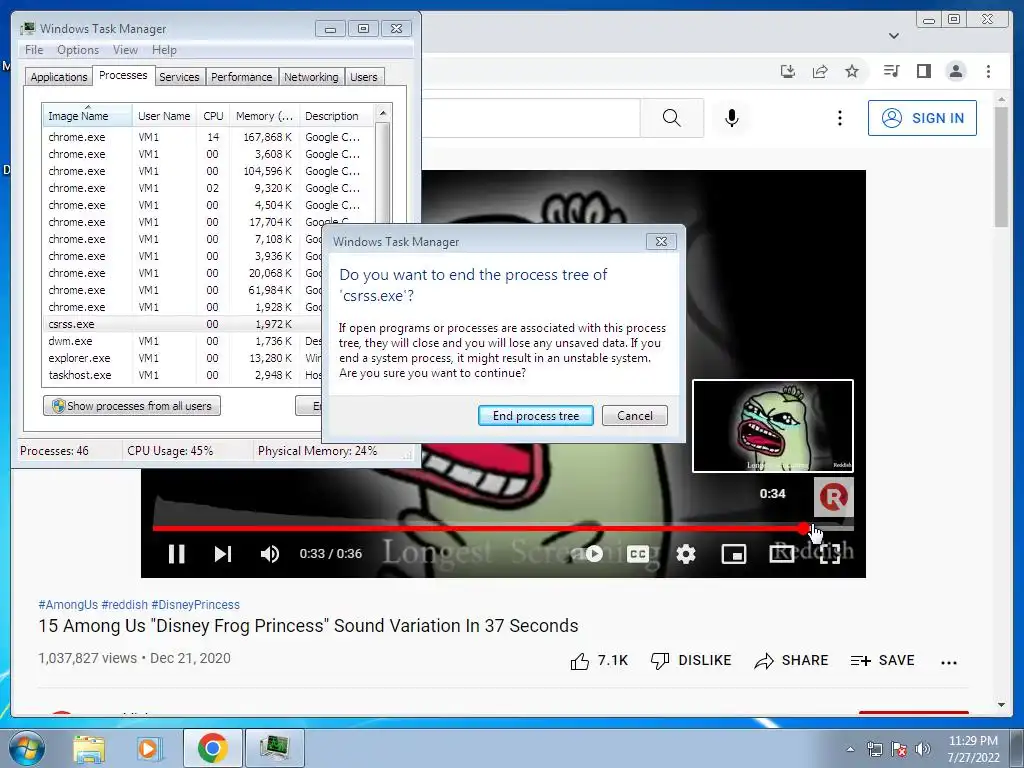Like the video with thumbs up
Image resolution: width=1024 pixels, height=768 pixels.
tap(599, 661)
